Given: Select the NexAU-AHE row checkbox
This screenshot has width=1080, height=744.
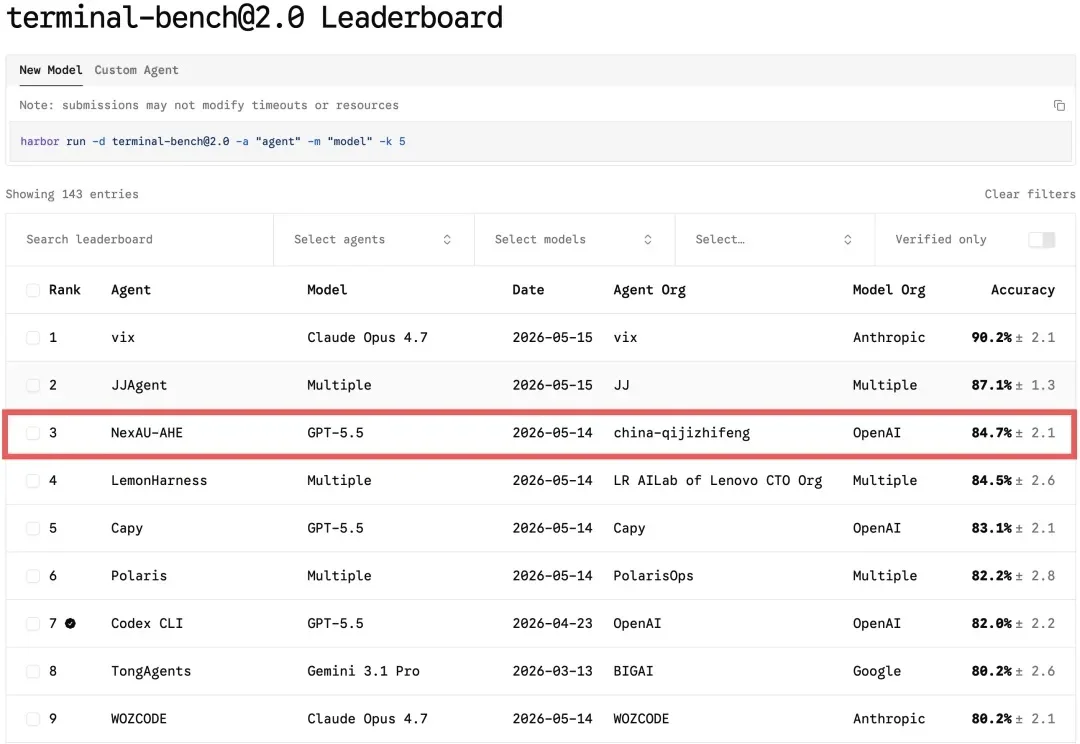Looking at the screenshot, I should (32, 433).
